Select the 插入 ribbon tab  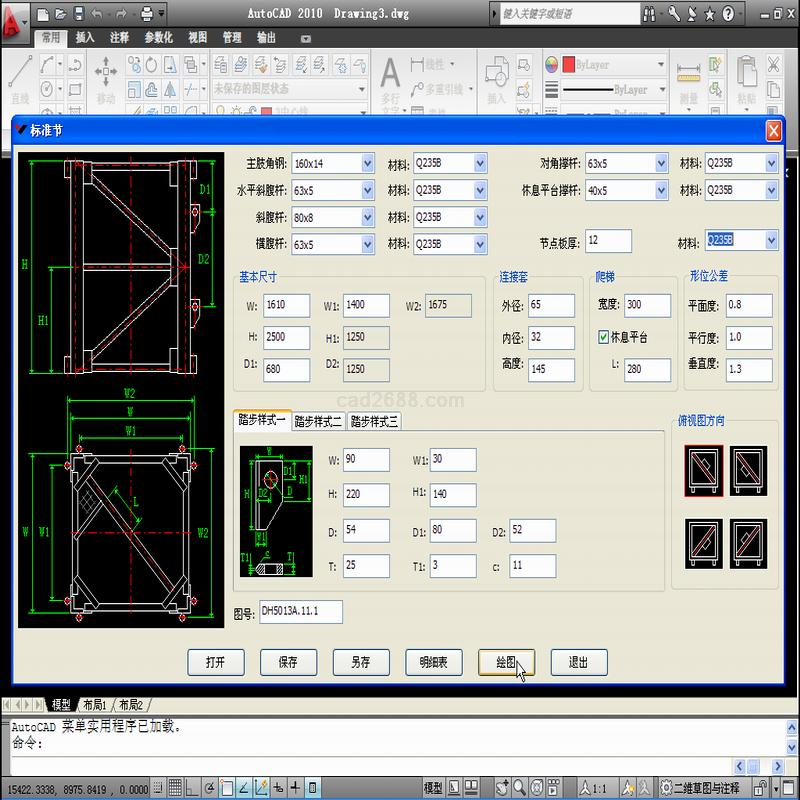(x=85, y=37)
